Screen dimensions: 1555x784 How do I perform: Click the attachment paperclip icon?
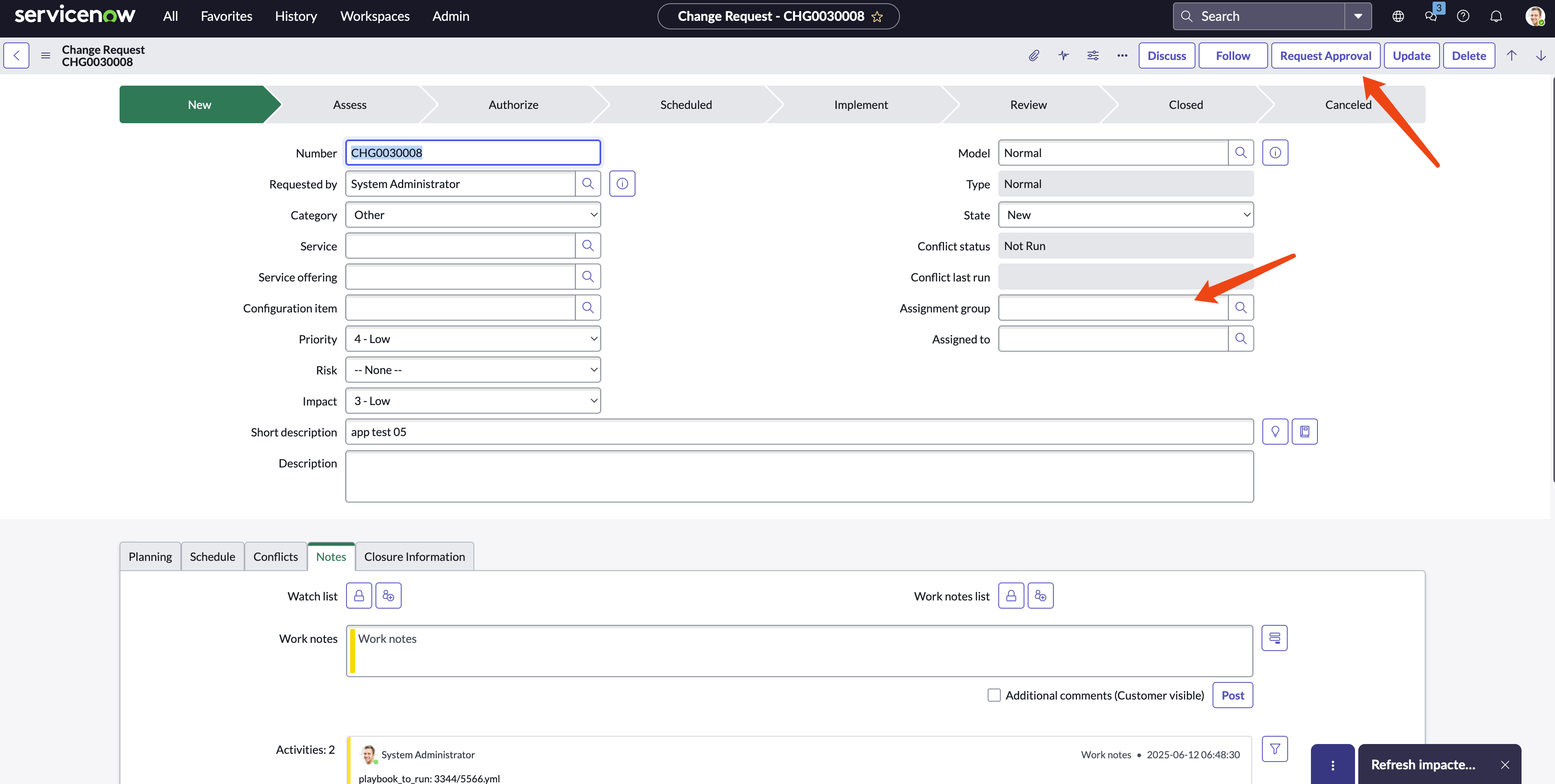1033,55
